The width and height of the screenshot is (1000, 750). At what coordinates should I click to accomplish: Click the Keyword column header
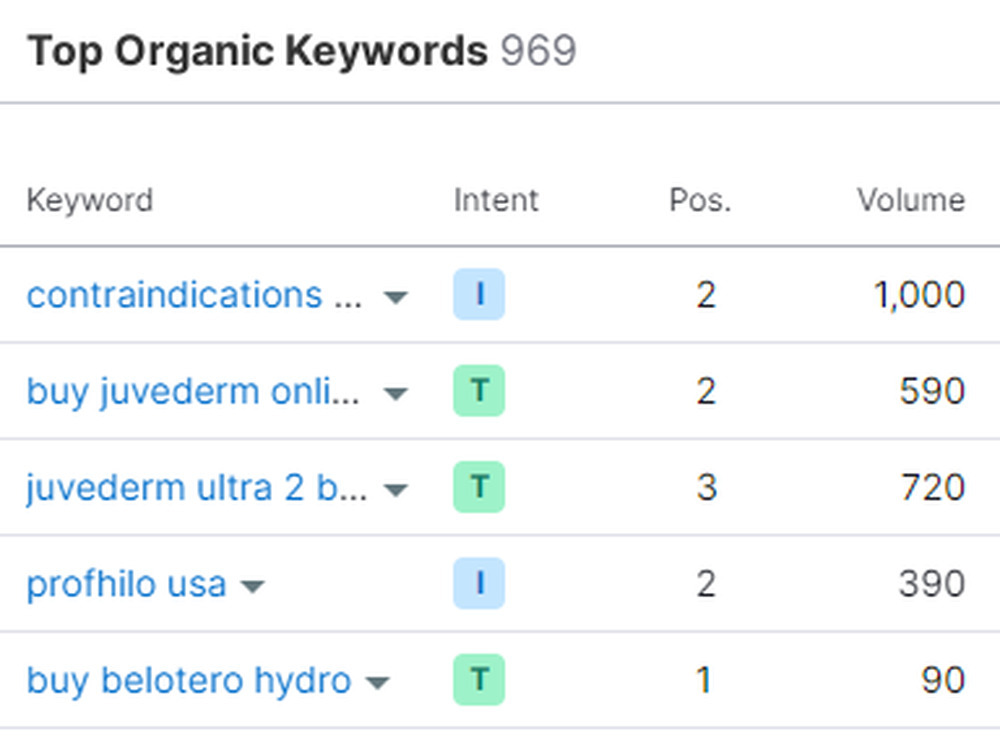click(89, 200)
